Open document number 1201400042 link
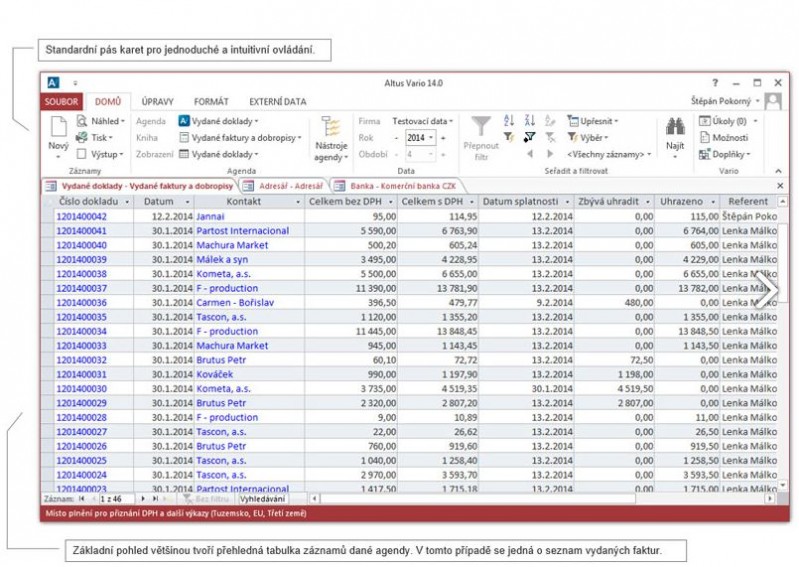799x567 pixels. pyautogui.click(x=81, y=216)
